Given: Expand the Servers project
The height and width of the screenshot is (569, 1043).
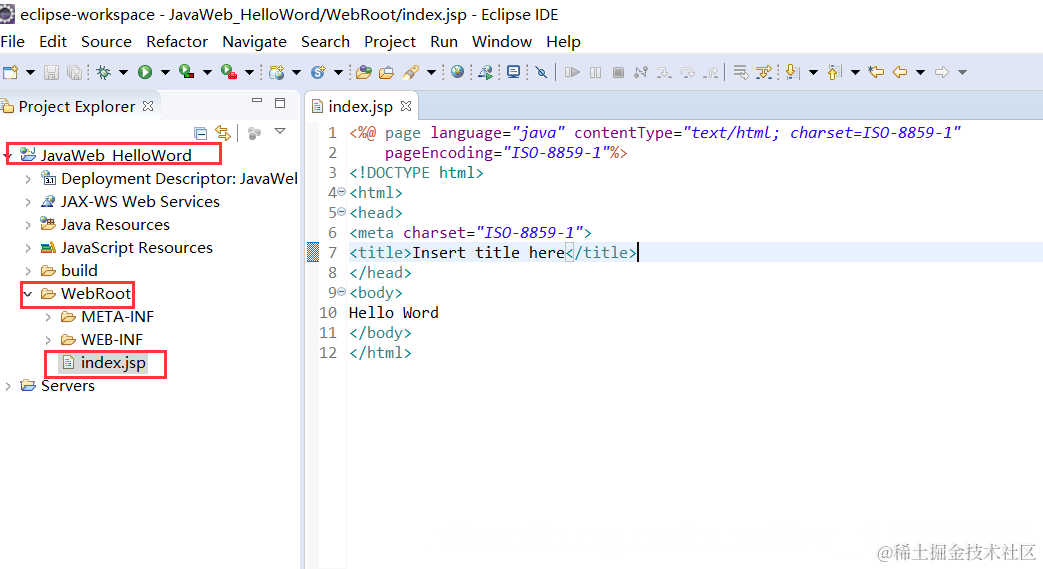Looking at the screenshot, I should pyautogui.click(x=8, y=386).
